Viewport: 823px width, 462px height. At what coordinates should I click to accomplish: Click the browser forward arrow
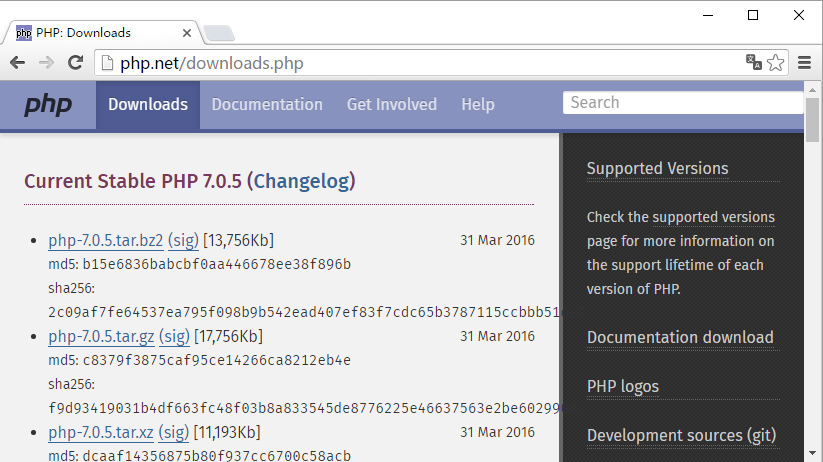tap(46, 63)
